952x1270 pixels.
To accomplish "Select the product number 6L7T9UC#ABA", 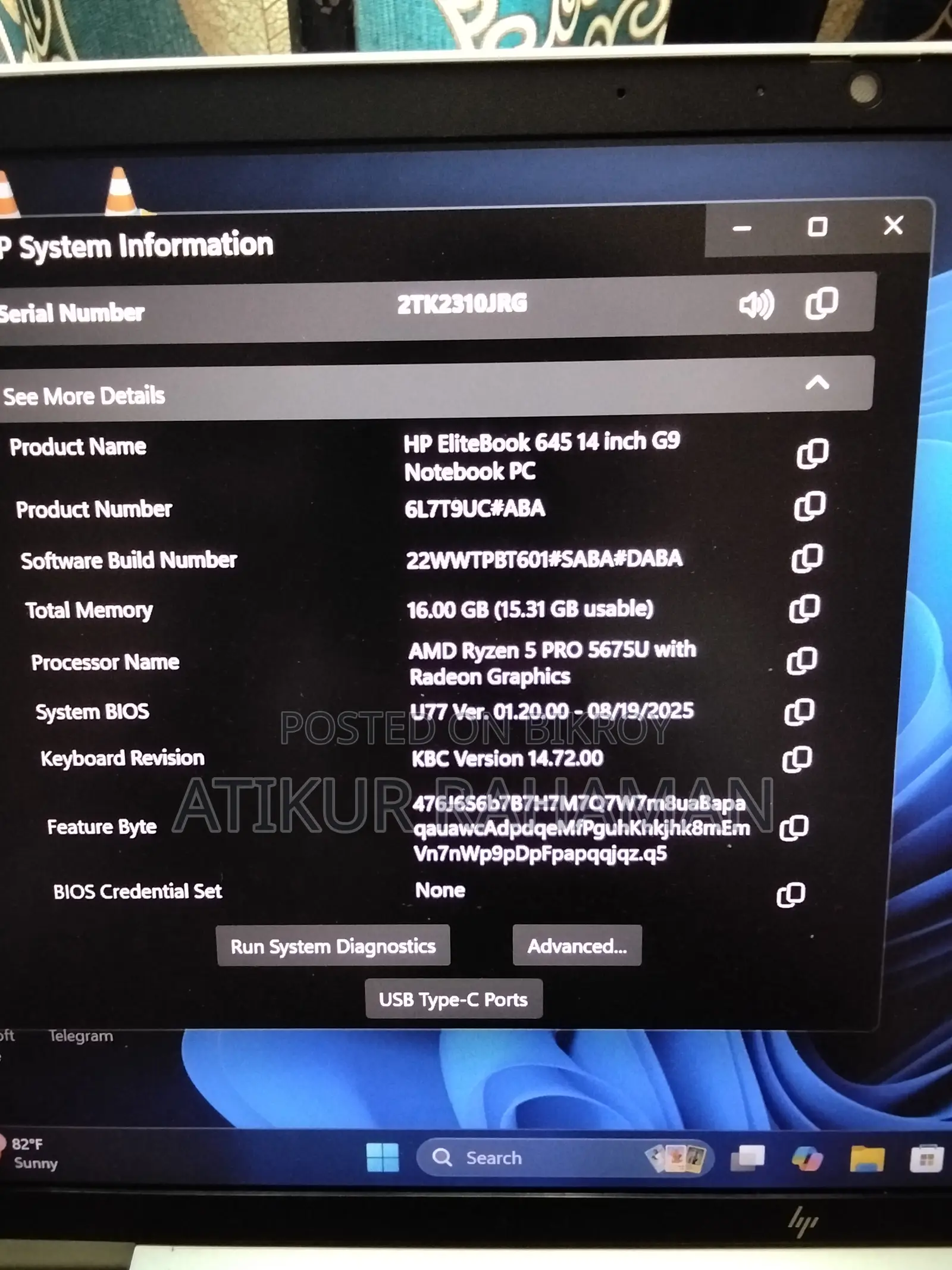I will 475,509.
